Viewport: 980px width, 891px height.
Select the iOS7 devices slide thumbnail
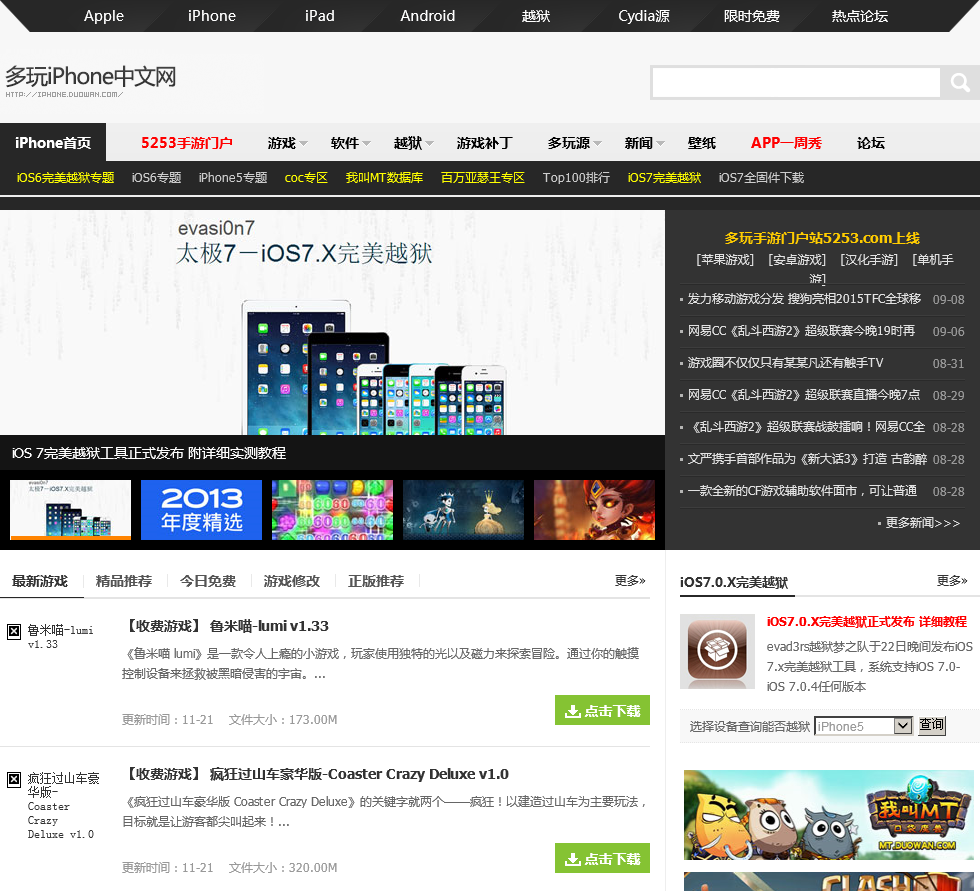point(71,509)
